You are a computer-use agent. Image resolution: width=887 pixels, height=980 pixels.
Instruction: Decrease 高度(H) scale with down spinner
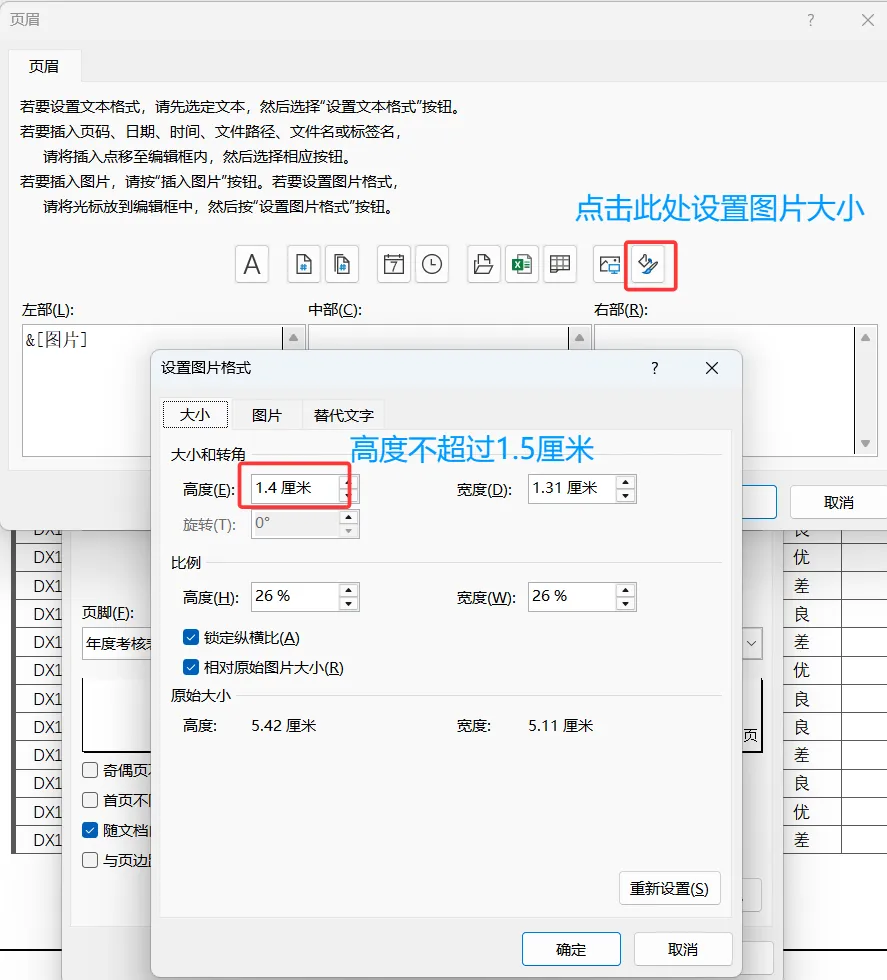(349, 604)
